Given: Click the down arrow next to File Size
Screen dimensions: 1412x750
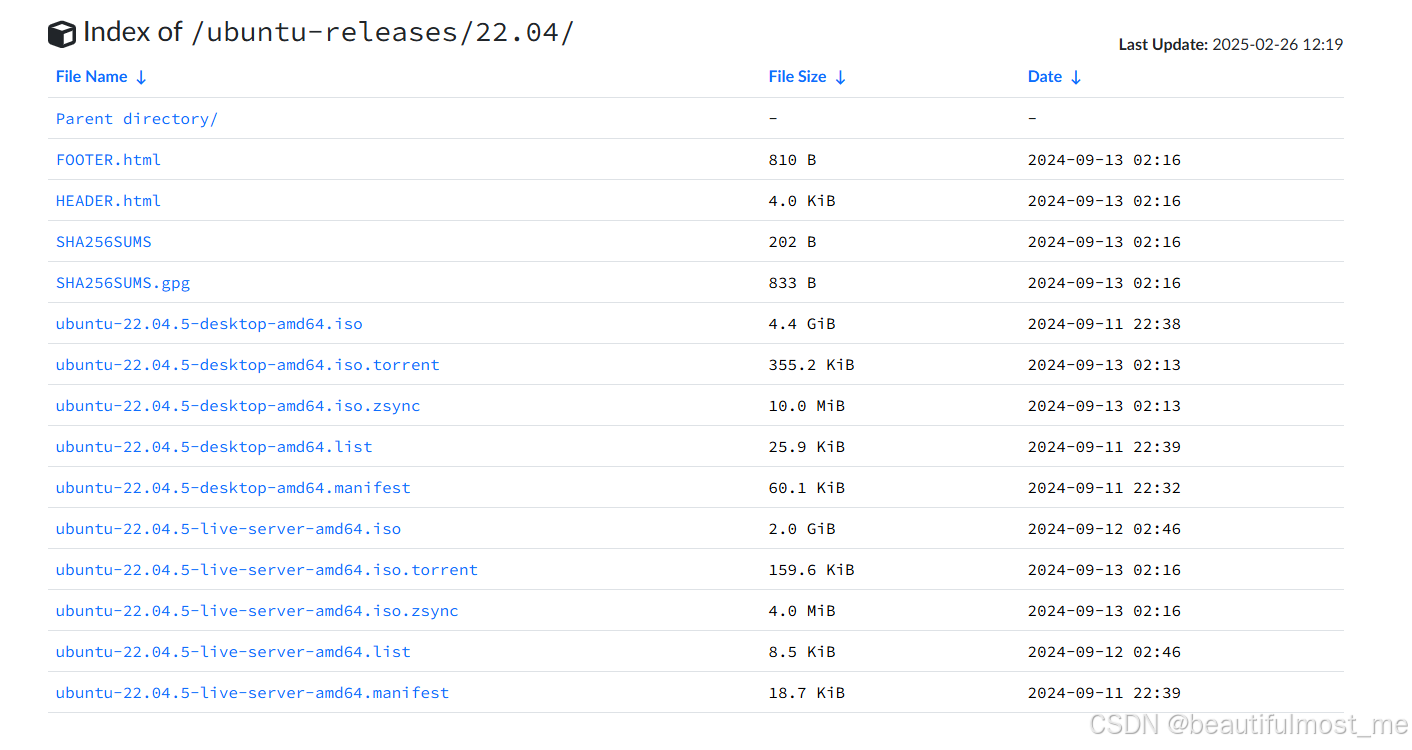Looking at the screenshot, I should point(840,76).
